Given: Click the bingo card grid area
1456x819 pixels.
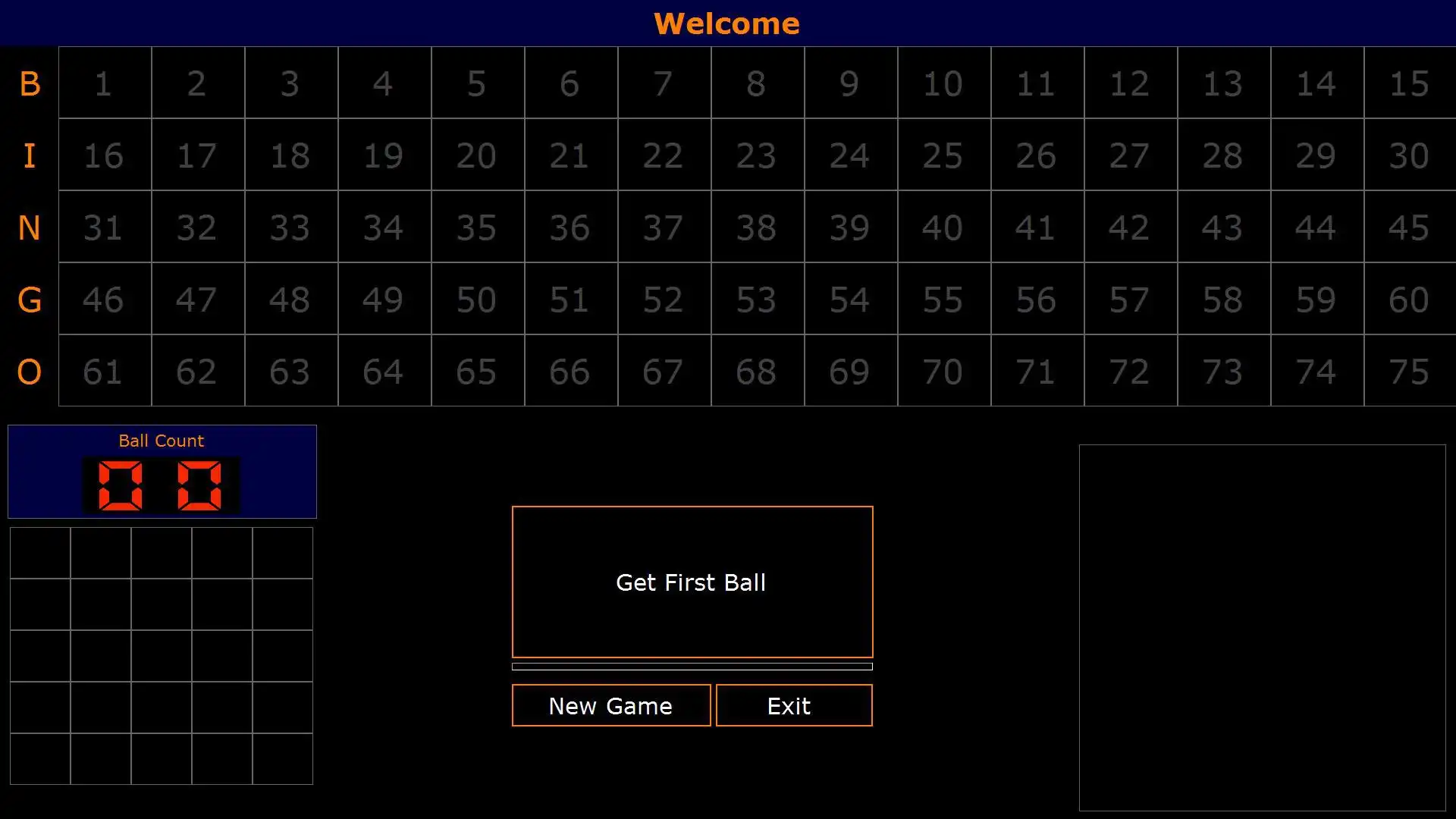Looking at the screenshot, I should click(161, 655).
